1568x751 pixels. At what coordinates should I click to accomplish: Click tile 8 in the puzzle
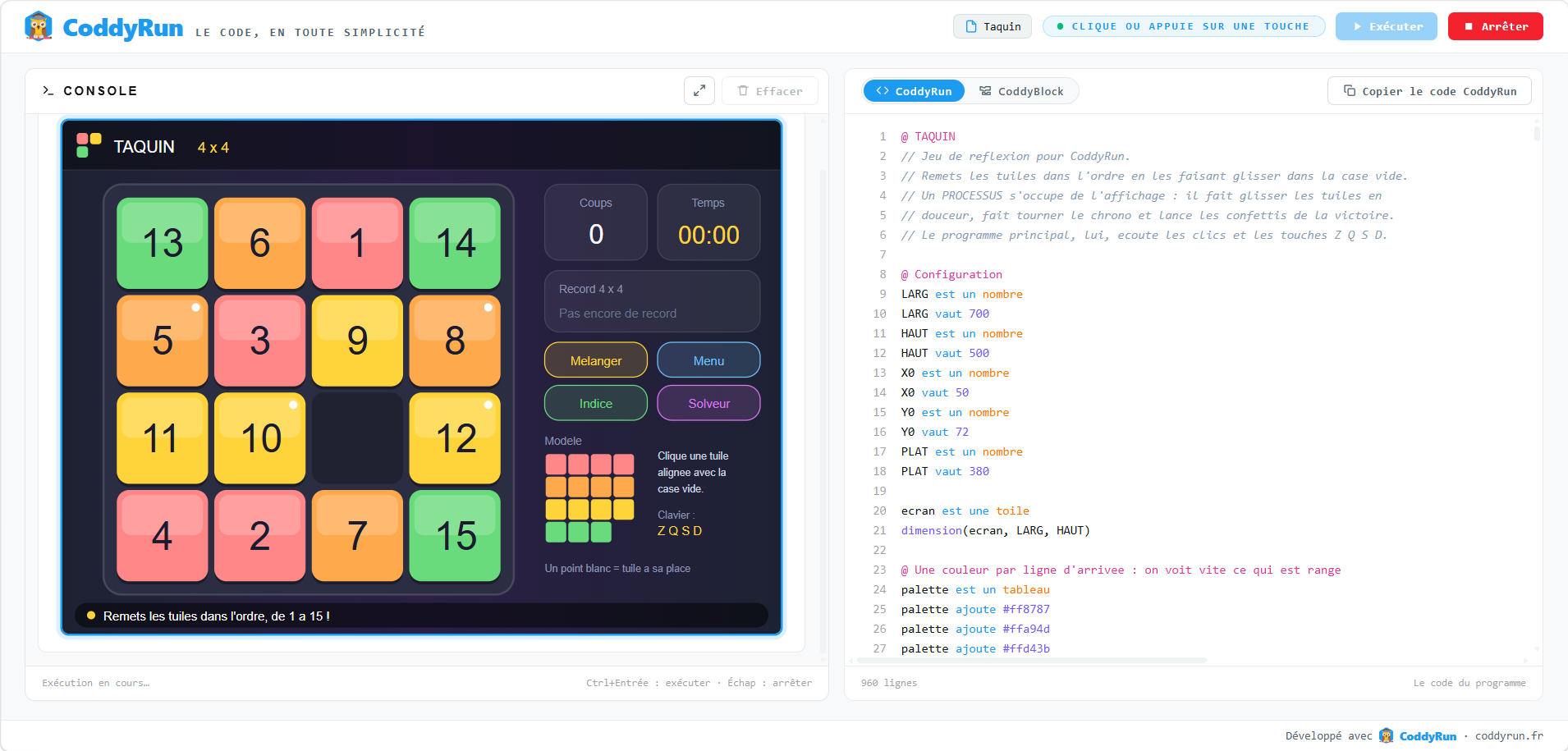click(x=455, y=341)
